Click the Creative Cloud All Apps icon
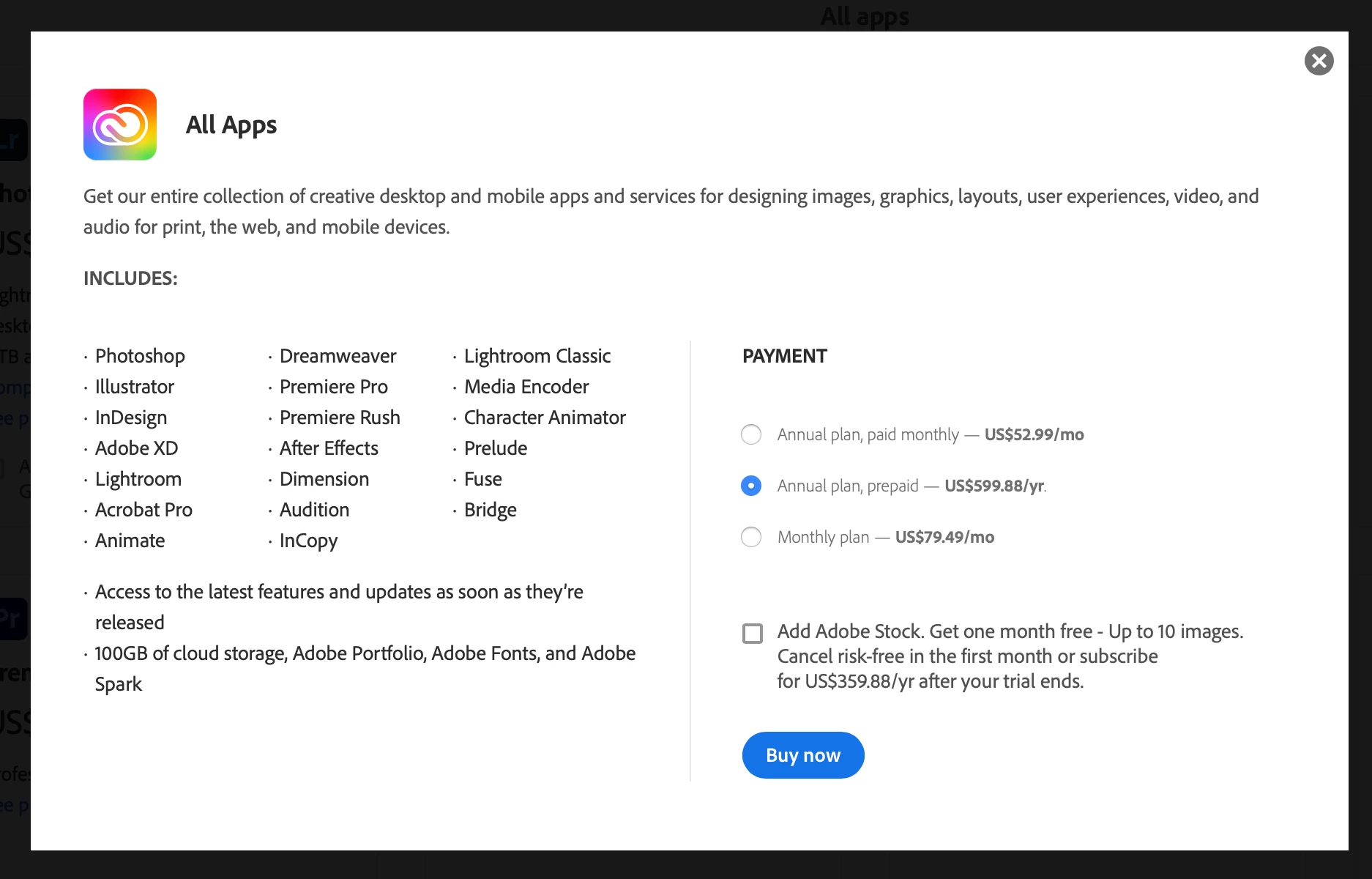 tap(120, 125)
